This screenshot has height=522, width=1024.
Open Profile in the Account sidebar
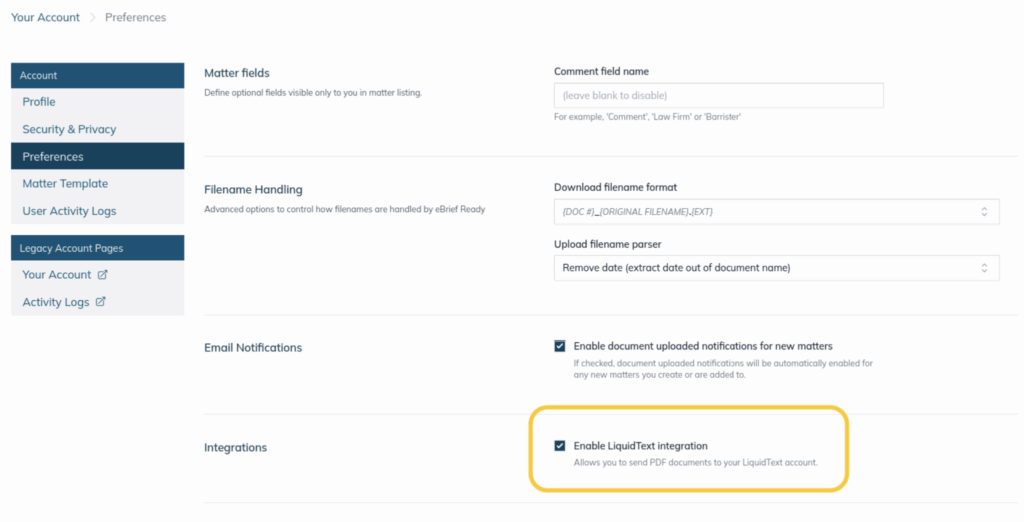(x=39, y=102)
